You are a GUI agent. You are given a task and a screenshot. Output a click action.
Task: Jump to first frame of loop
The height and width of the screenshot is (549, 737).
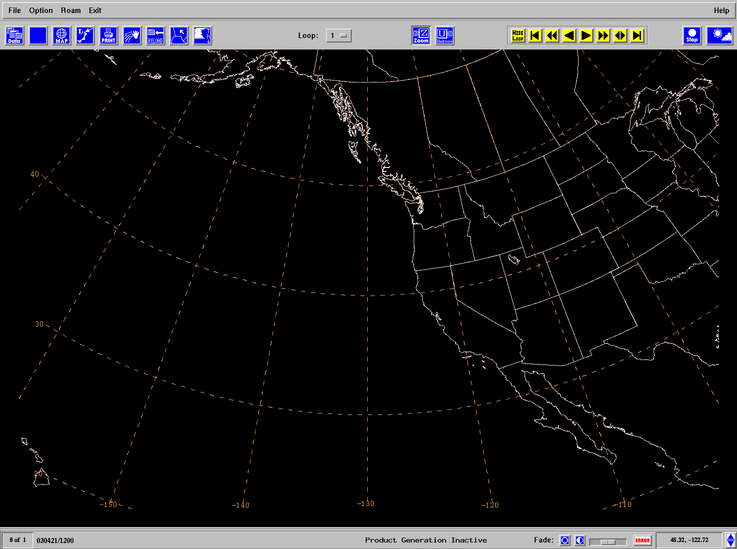click(x=535, y=35)
